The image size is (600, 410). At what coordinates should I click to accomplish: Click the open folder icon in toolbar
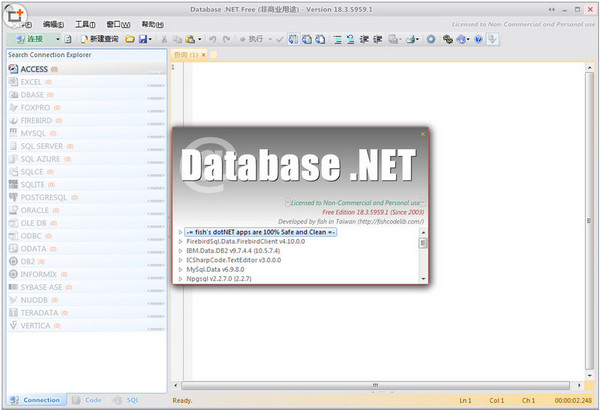click(x=129, y=39)
